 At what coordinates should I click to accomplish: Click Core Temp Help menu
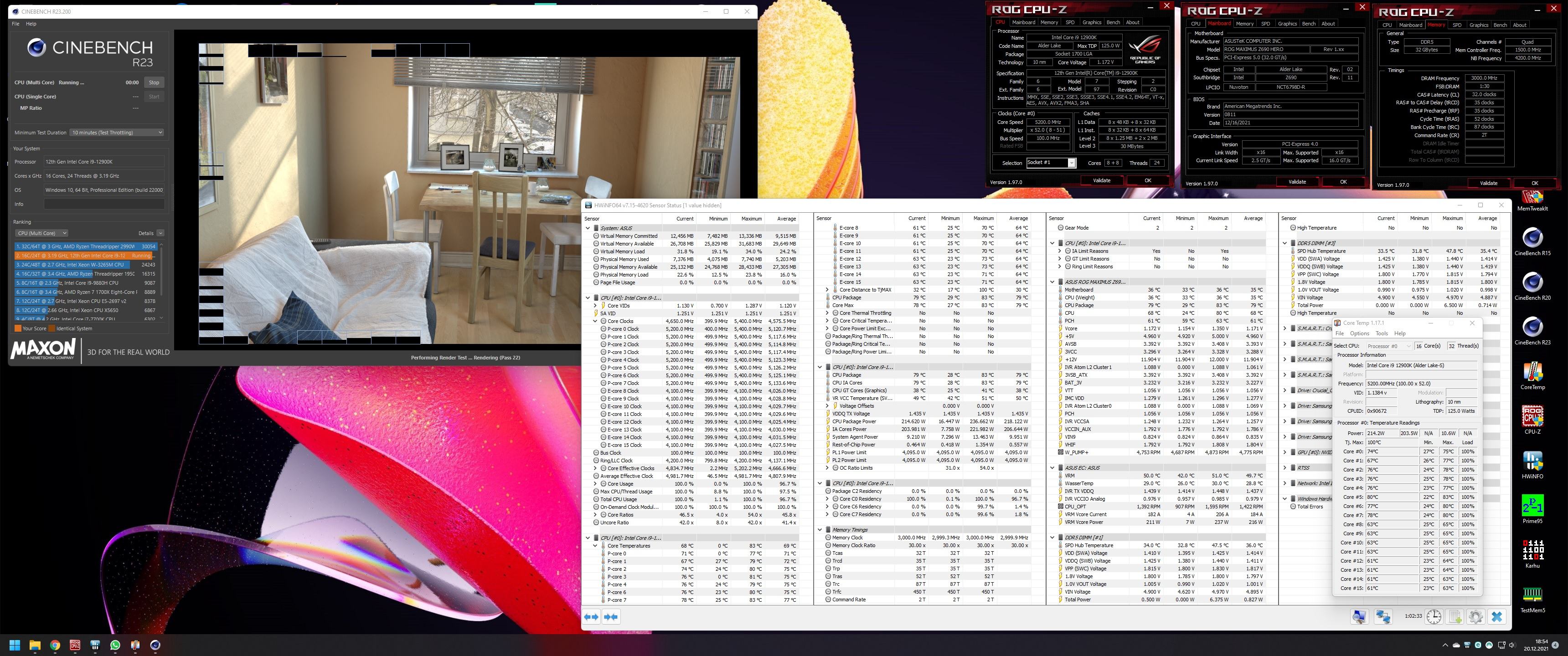(1400, 333)
